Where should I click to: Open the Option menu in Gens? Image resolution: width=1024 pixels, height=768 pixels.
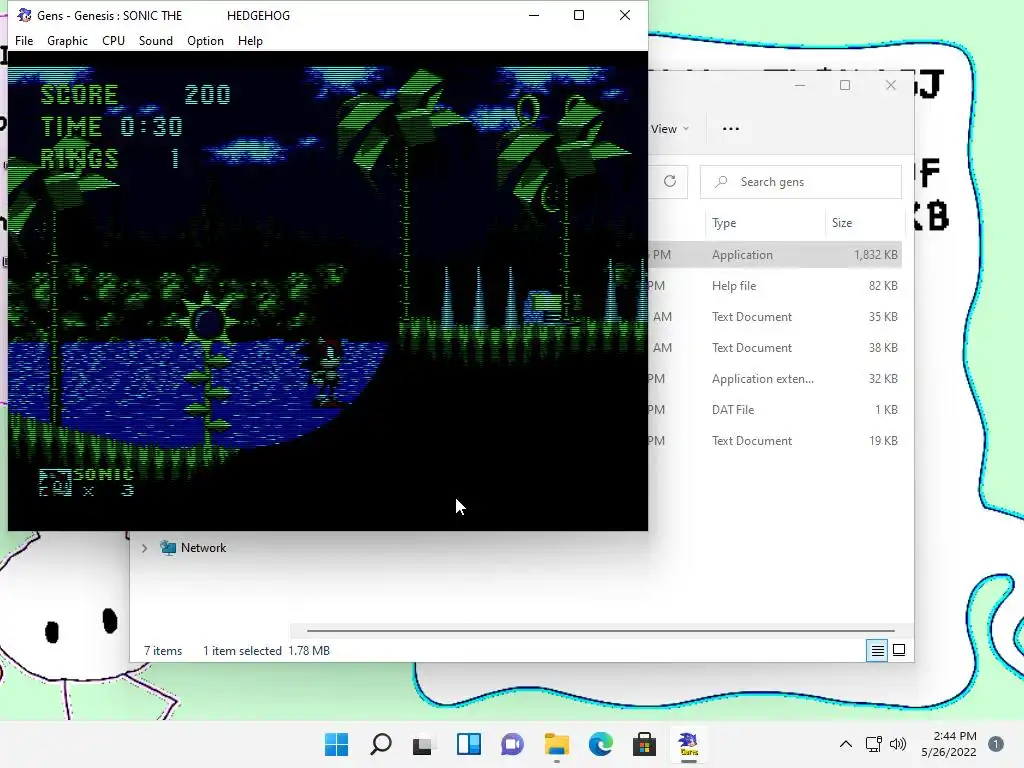click(x=205, y=40)
